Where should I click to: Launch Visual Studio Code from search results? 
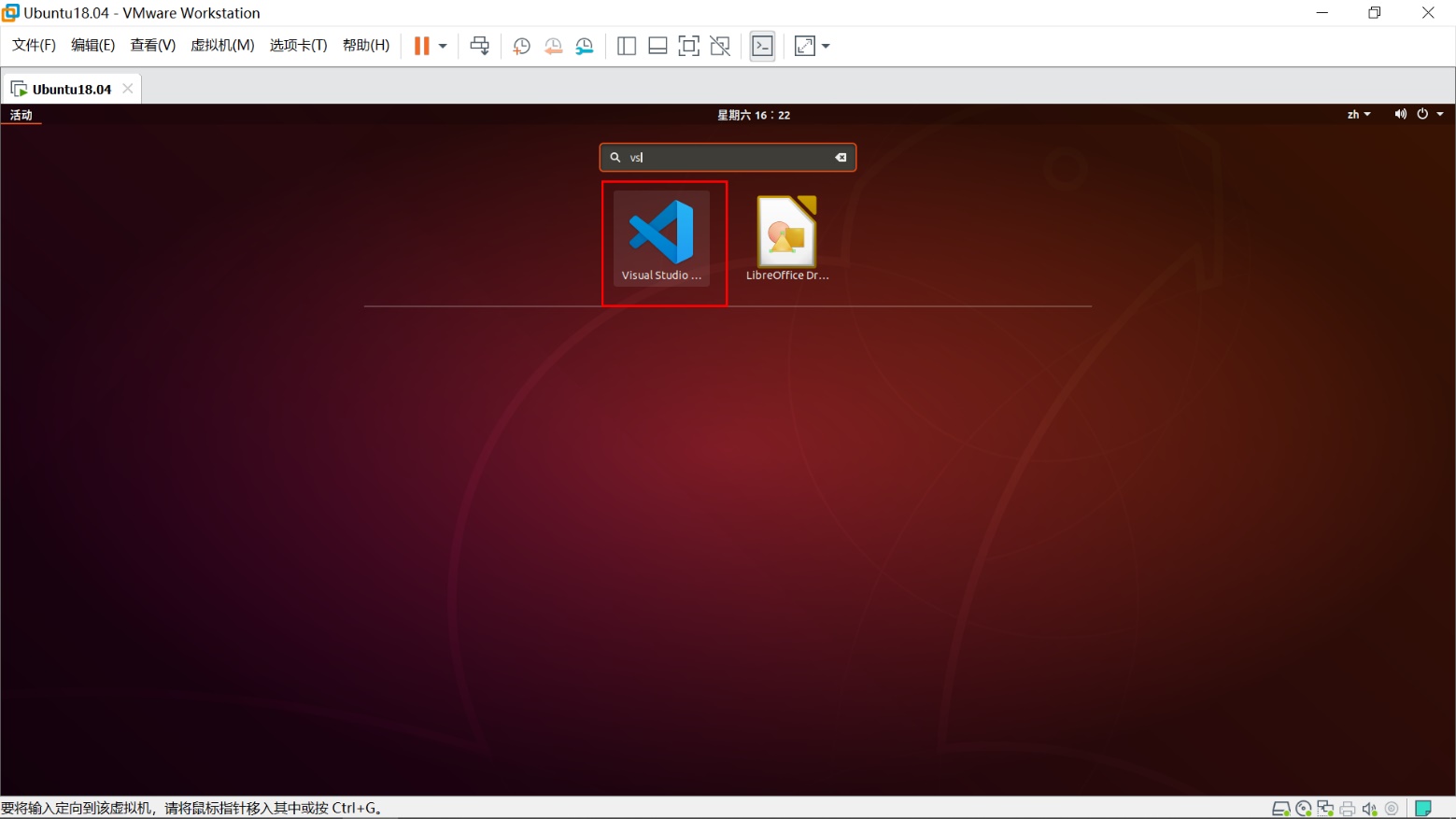(x=661, y=239)
